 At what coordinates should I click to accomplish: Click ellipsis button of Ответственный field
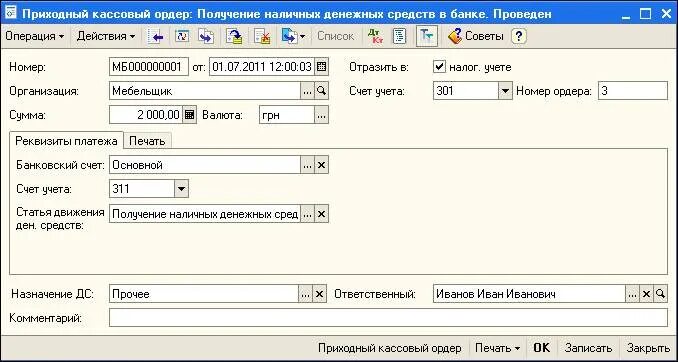(x=632, y=294)
